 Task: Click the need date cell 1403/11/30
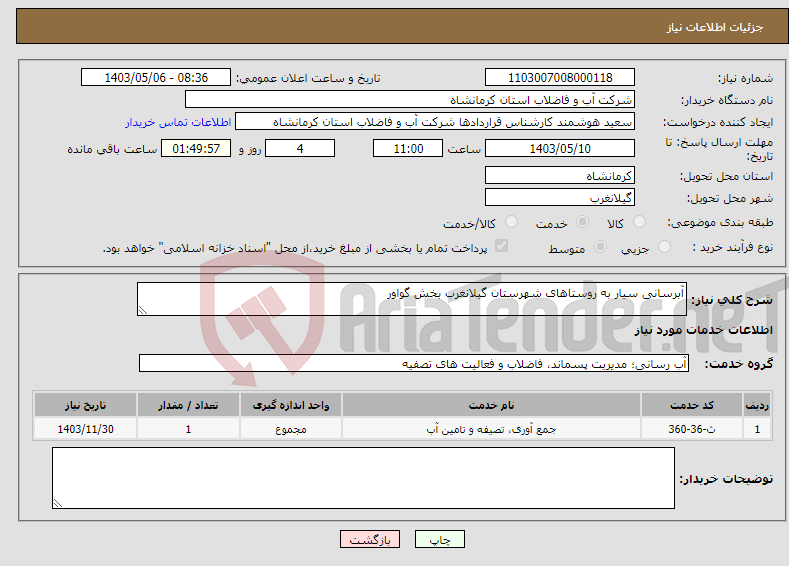(x=85, y=429)
